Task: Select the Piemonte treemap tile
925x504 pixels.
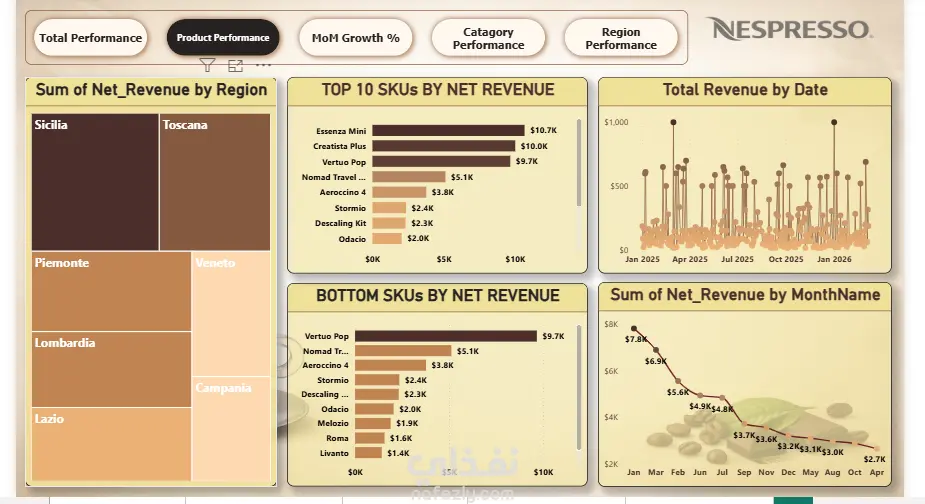Action: 111,292
